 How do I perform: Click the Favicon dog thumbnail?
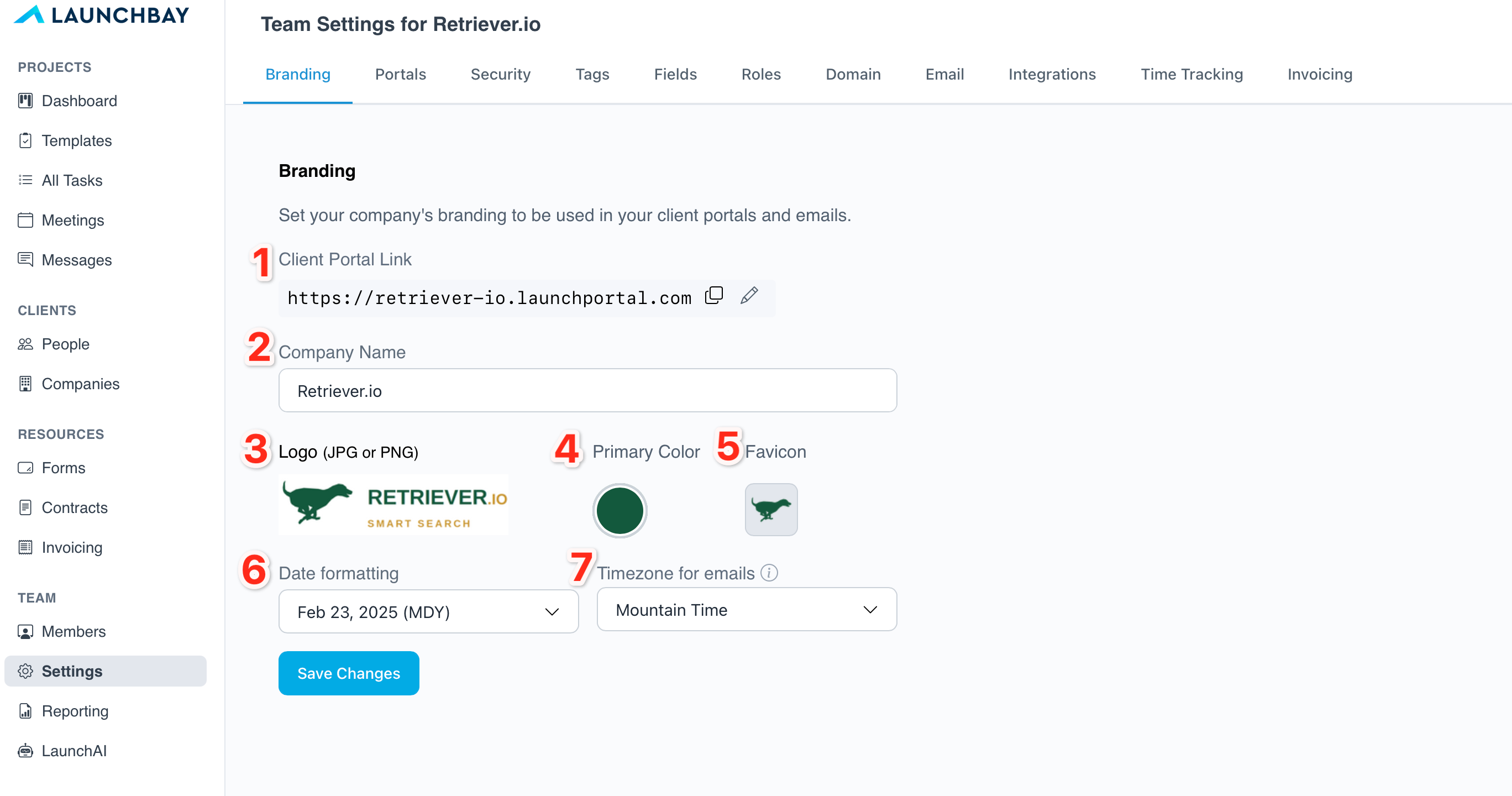tap(771, 510)
